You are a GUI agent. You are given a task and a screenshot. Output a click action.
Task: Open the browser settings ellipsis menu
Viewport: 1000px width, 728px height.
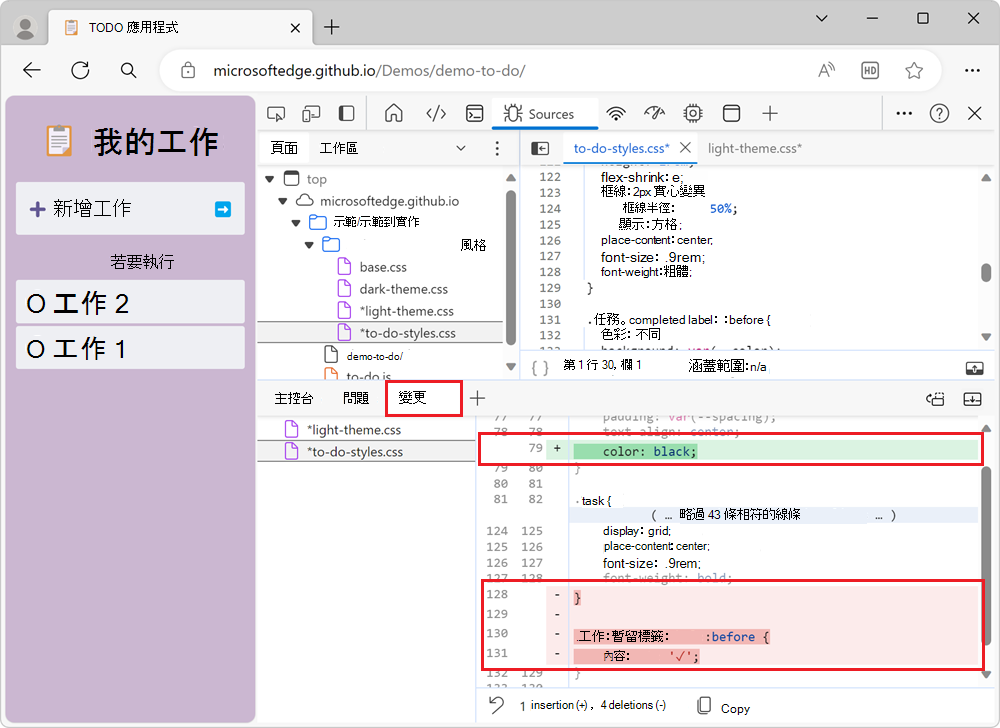coord(972,70)
